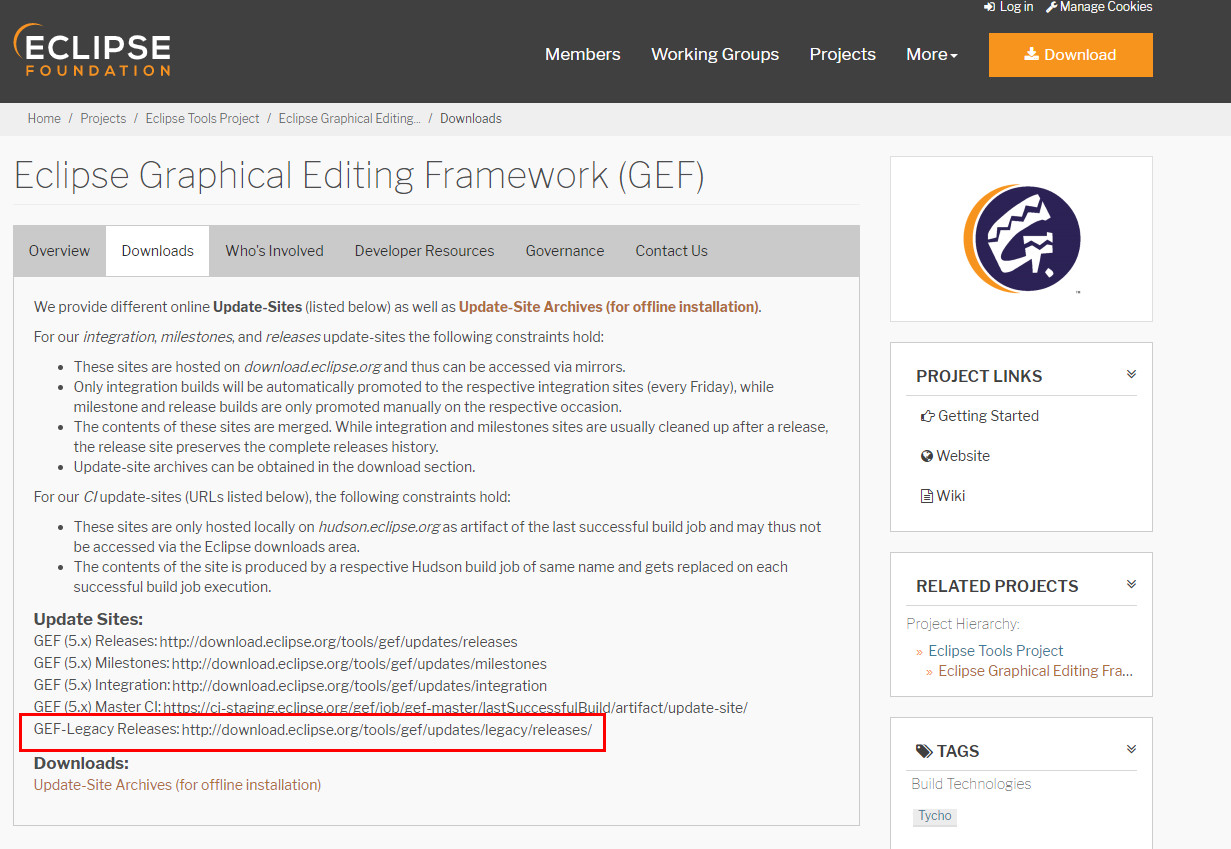Image resolution: width=1231 pixels, height=849 pixels.
Task: Collapse the Tags panel chevron
Action: click(x=1131, y=750)
